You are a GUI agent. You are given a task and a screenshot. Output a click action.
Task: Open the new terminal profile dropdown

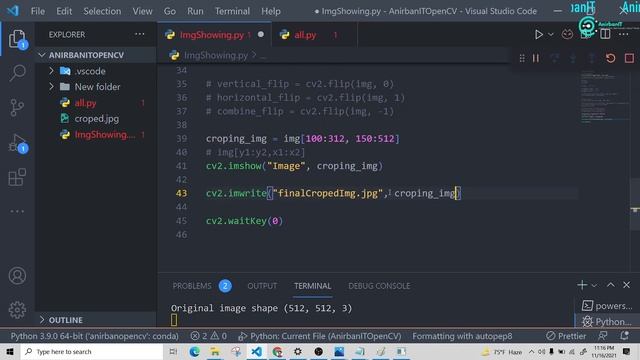(x=594, y=285)
